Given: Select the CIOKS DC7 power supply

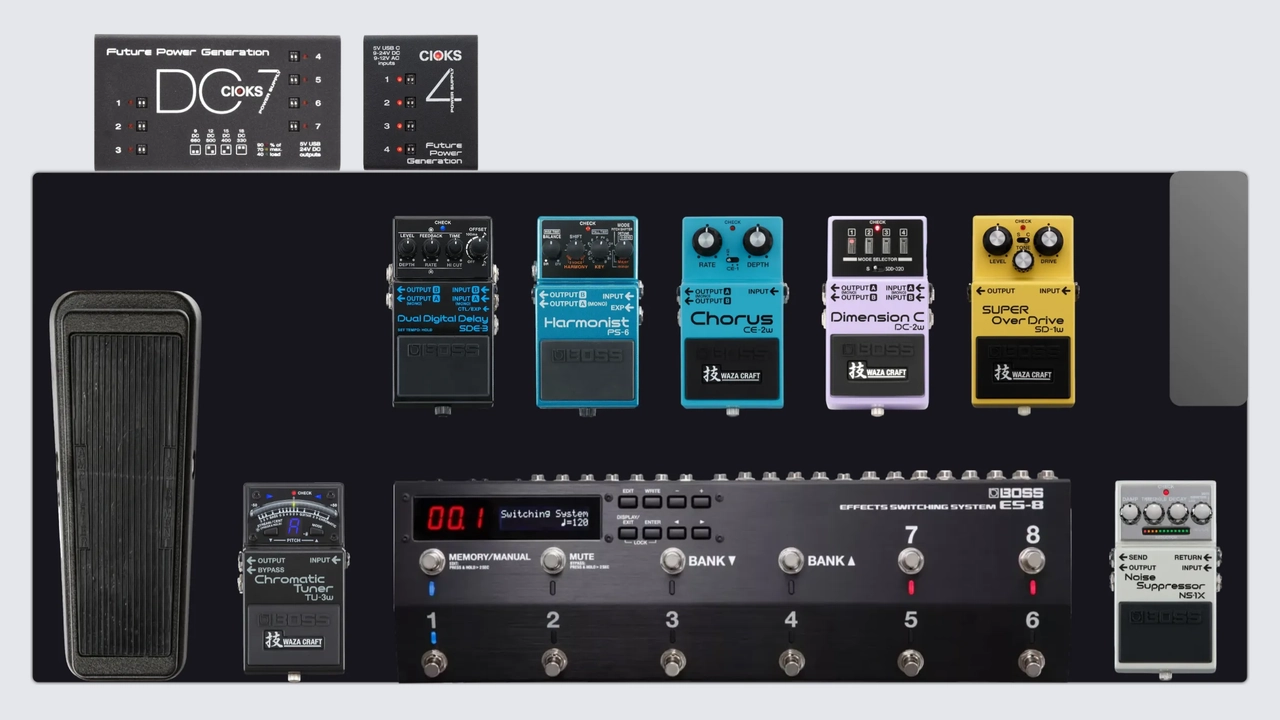Looking at the screenshot, I should [217, 102].
